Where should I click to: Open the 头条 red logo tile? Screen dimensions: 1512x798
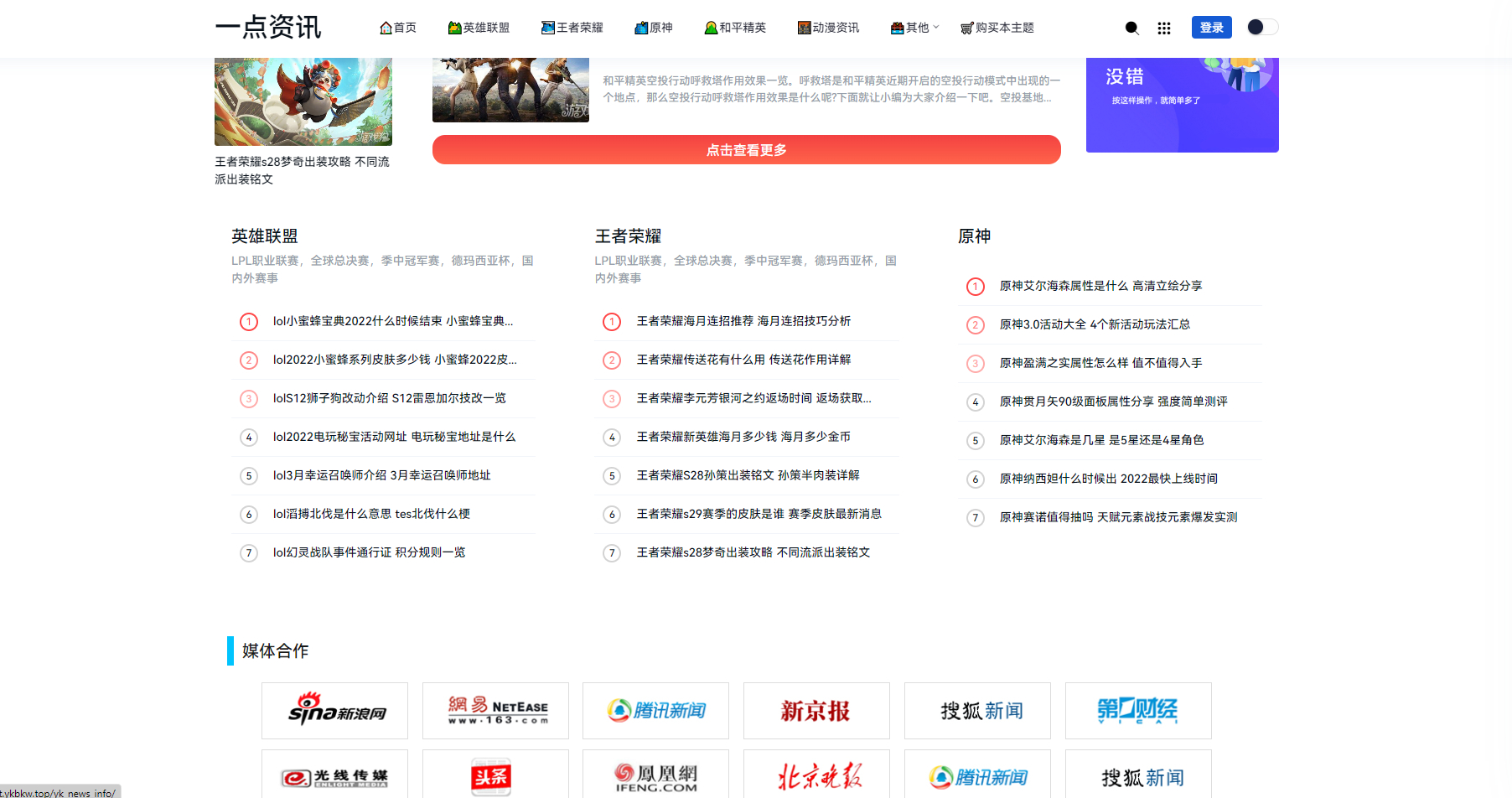(495, 776)
